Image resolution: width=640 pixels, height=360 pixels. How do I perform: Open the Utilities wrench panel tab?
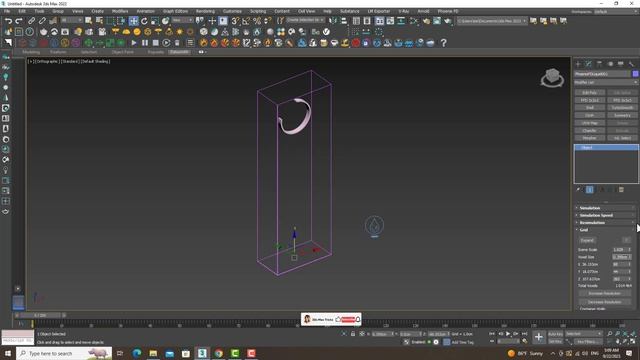click(631, 64)
